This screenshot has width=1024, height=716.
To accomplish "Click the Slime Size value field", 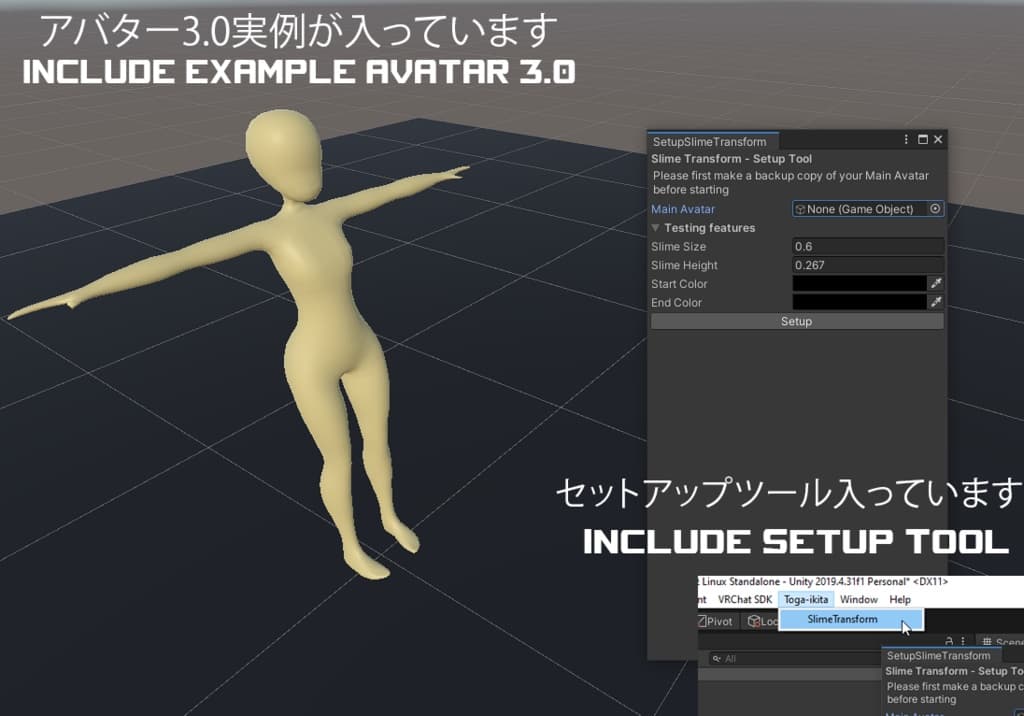I will [x=867, y=247].
